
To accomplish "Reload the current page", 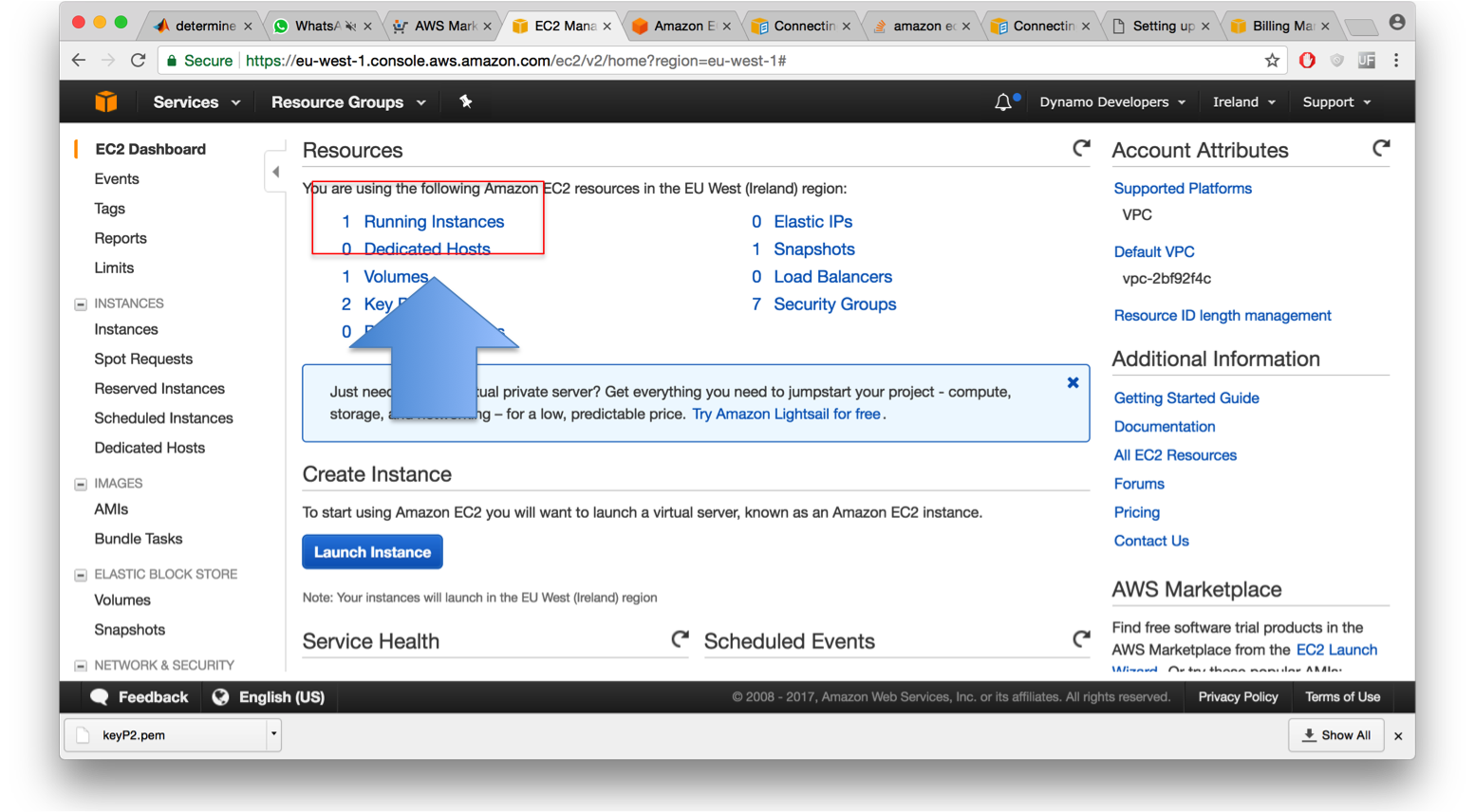I will click(x=139, y=60).
